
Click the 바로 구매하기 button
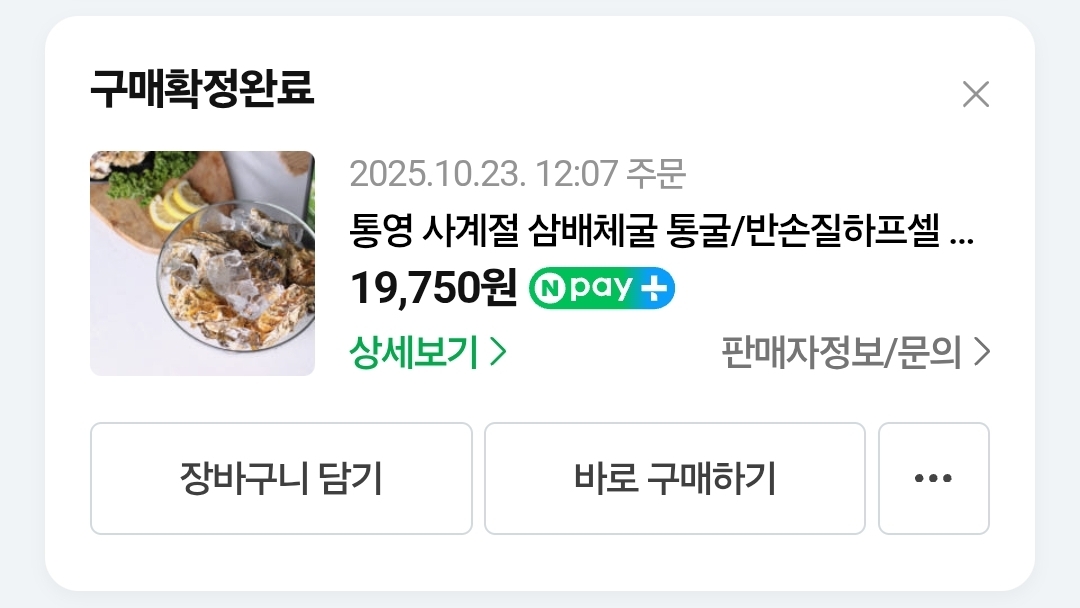pos(674,478)
